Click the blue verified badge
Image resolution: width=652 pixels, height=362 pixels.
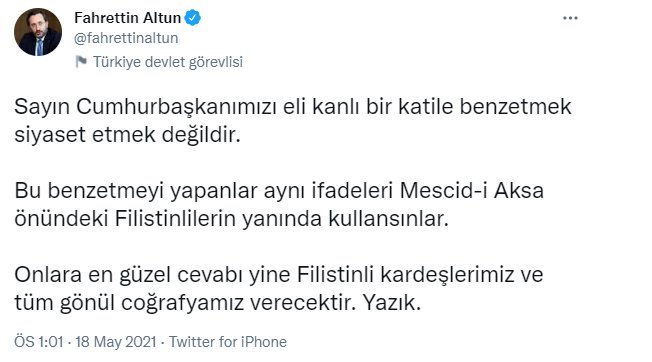click(193, 18)
